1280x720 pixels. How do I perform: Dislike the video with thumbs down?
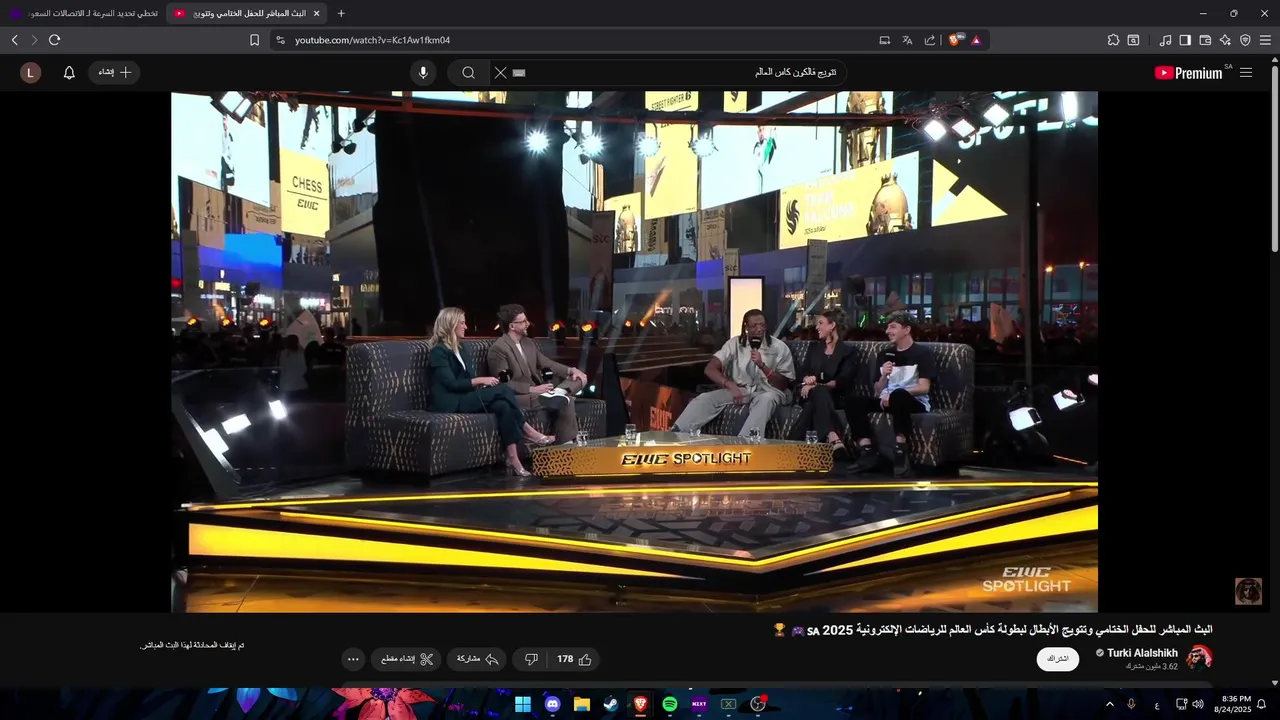pos(531,659)
